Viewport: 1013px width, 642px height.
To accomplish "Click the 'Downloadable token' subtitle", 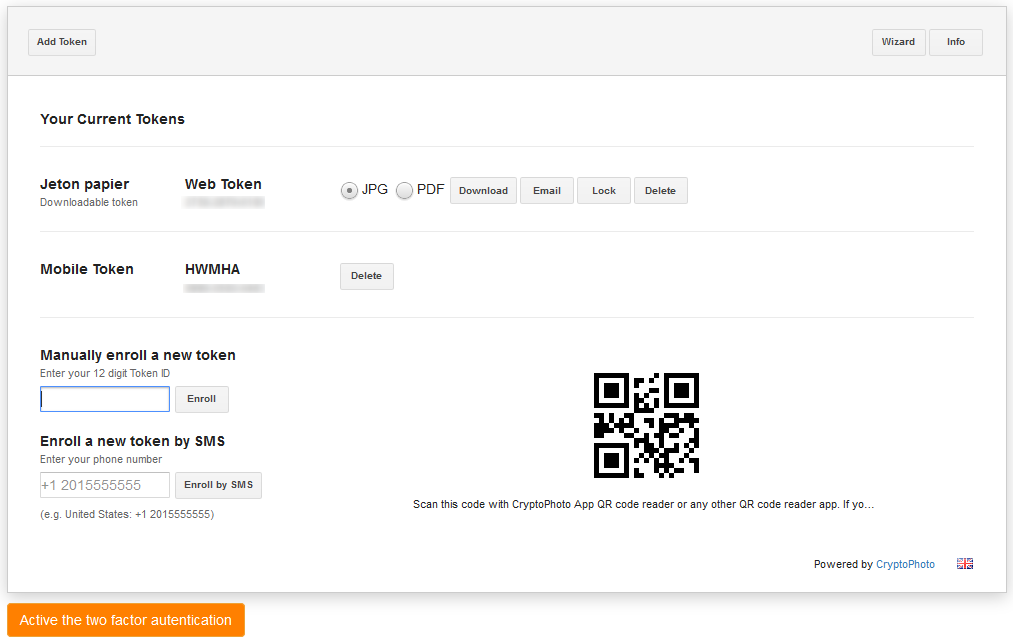I will (89, 202).
